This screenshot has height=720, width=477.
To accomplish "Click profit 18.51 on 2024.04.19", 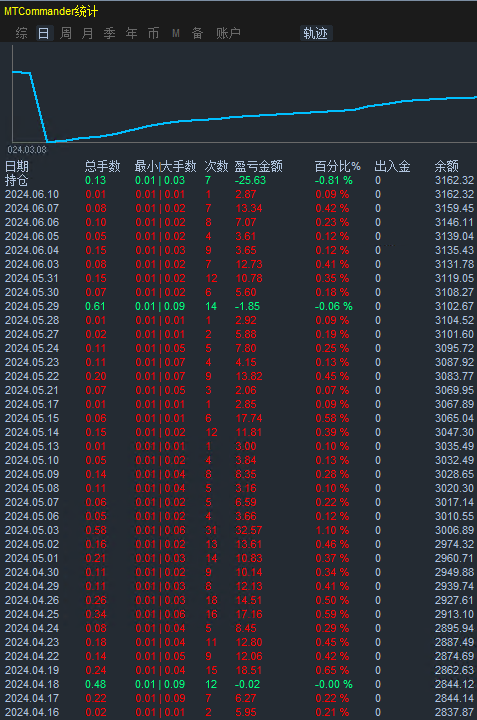I will (249, 670).
